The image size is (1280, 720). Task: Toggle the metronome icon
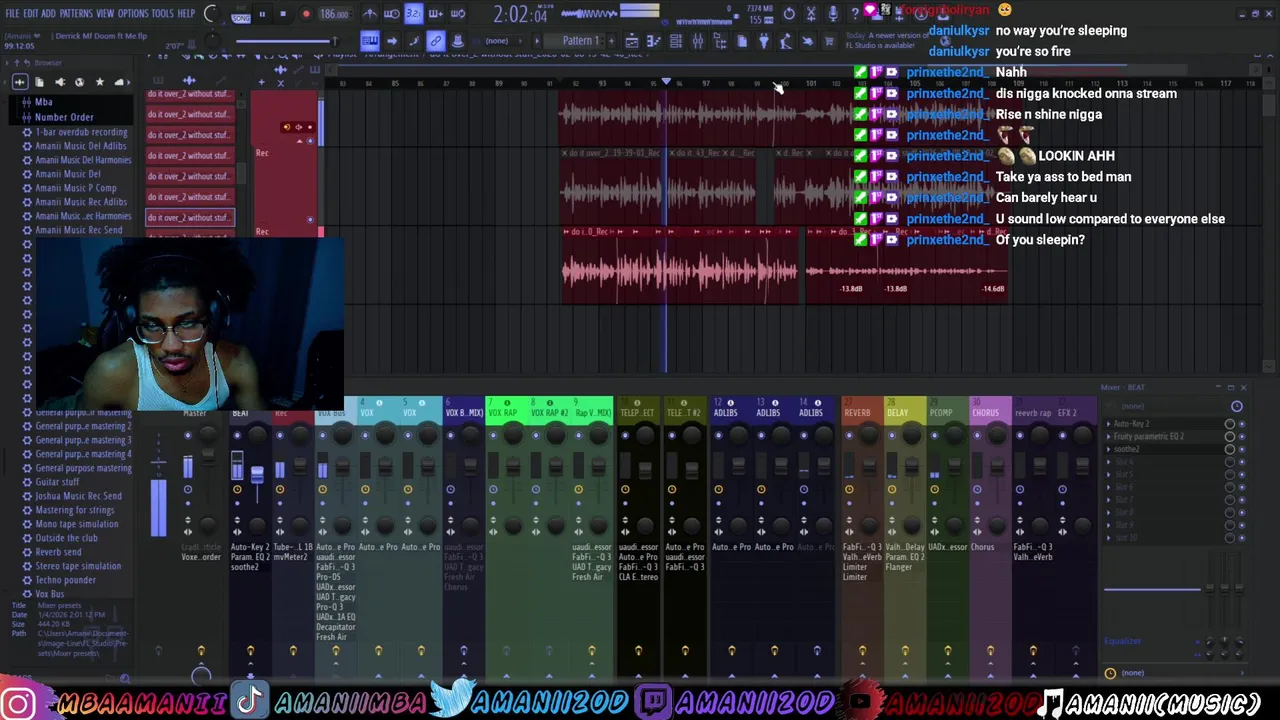click(370, 14)
